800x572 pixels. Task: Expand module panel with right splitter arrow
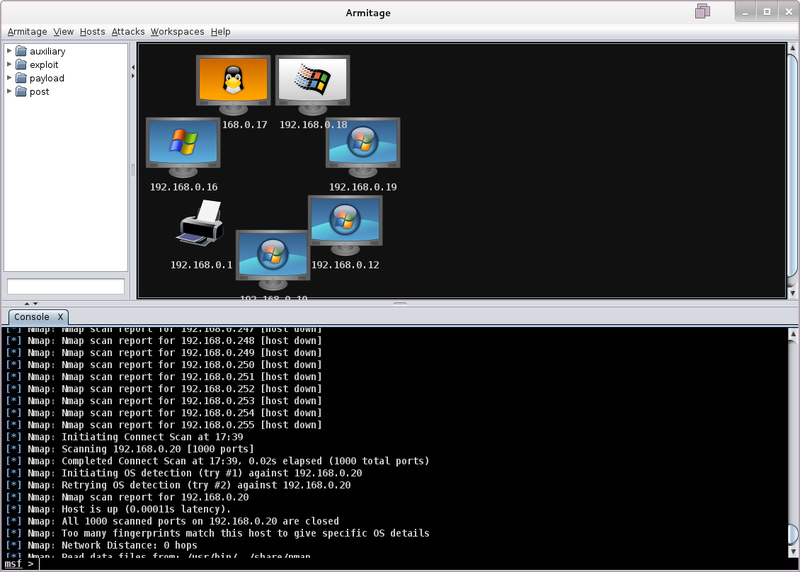pyautogui.click(x=133, y=76)
